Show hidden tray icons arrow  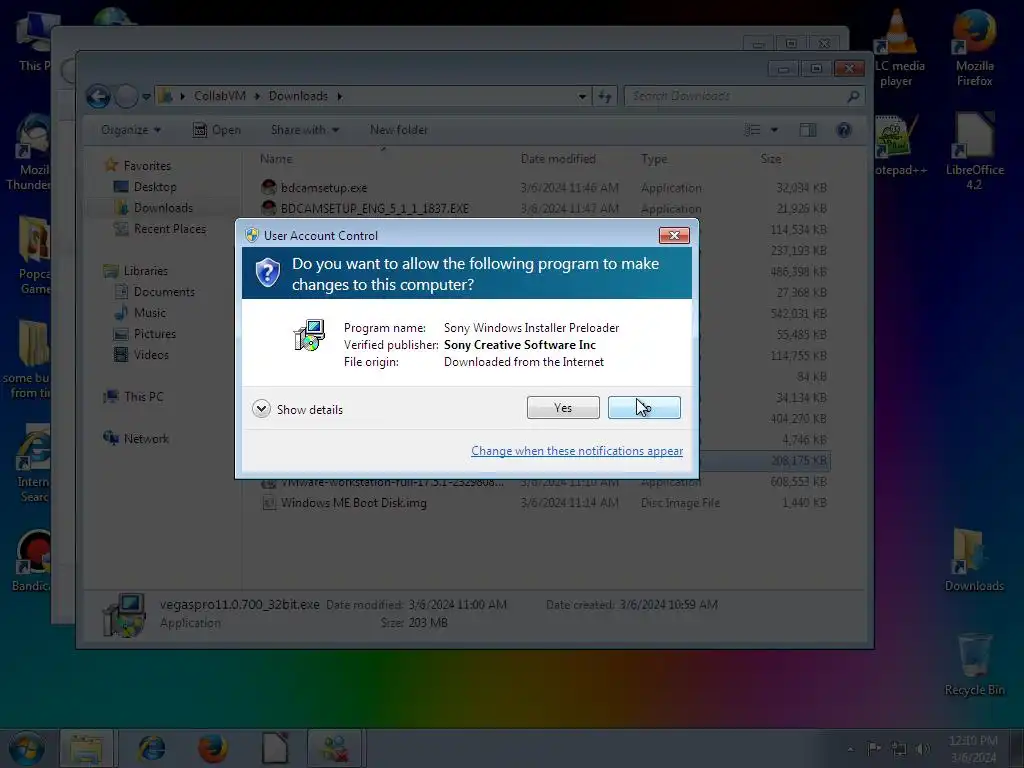coord(850,748)
